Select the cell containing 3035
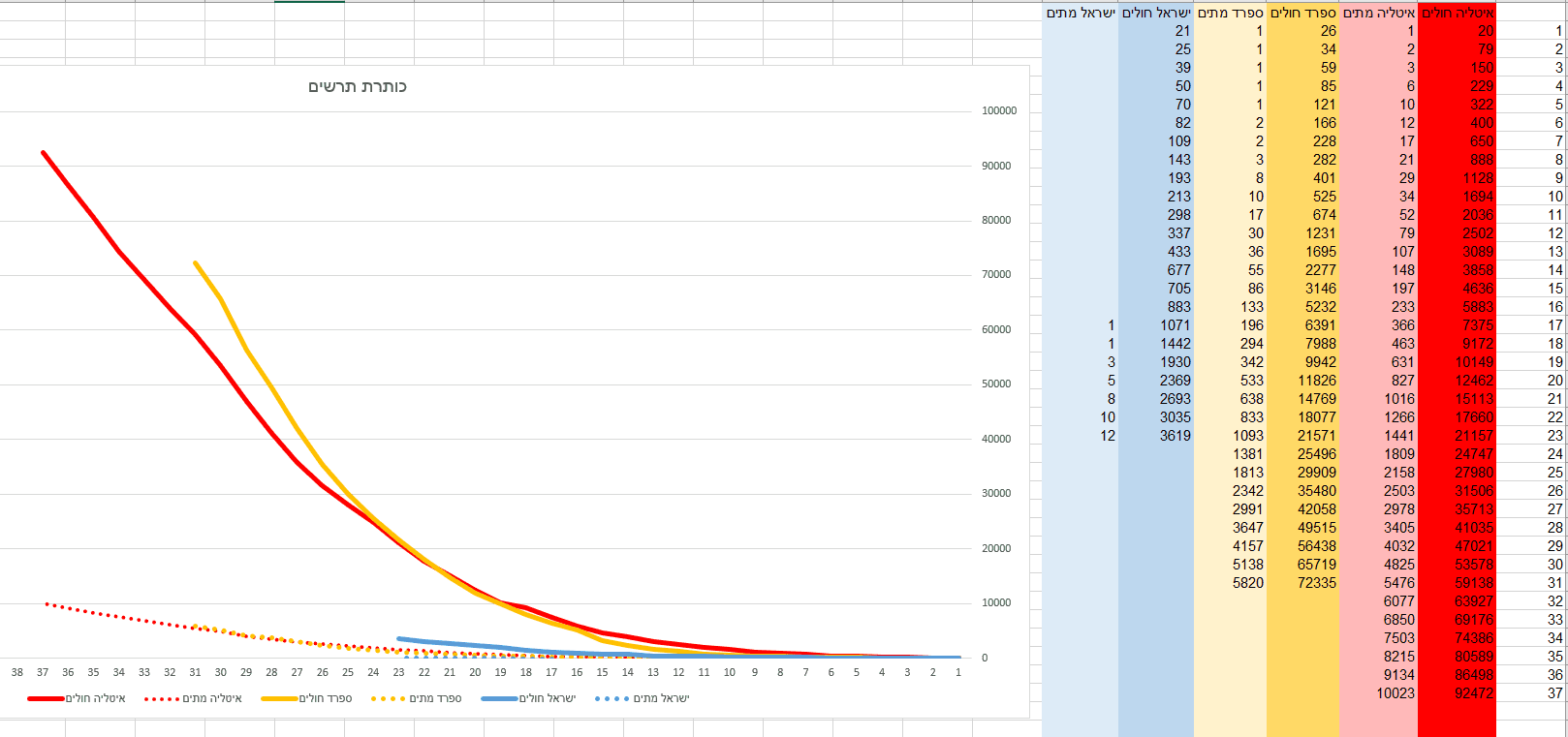Image resolution: width=1568 pixels, height=737 pixels. (x=1156, y=417)
